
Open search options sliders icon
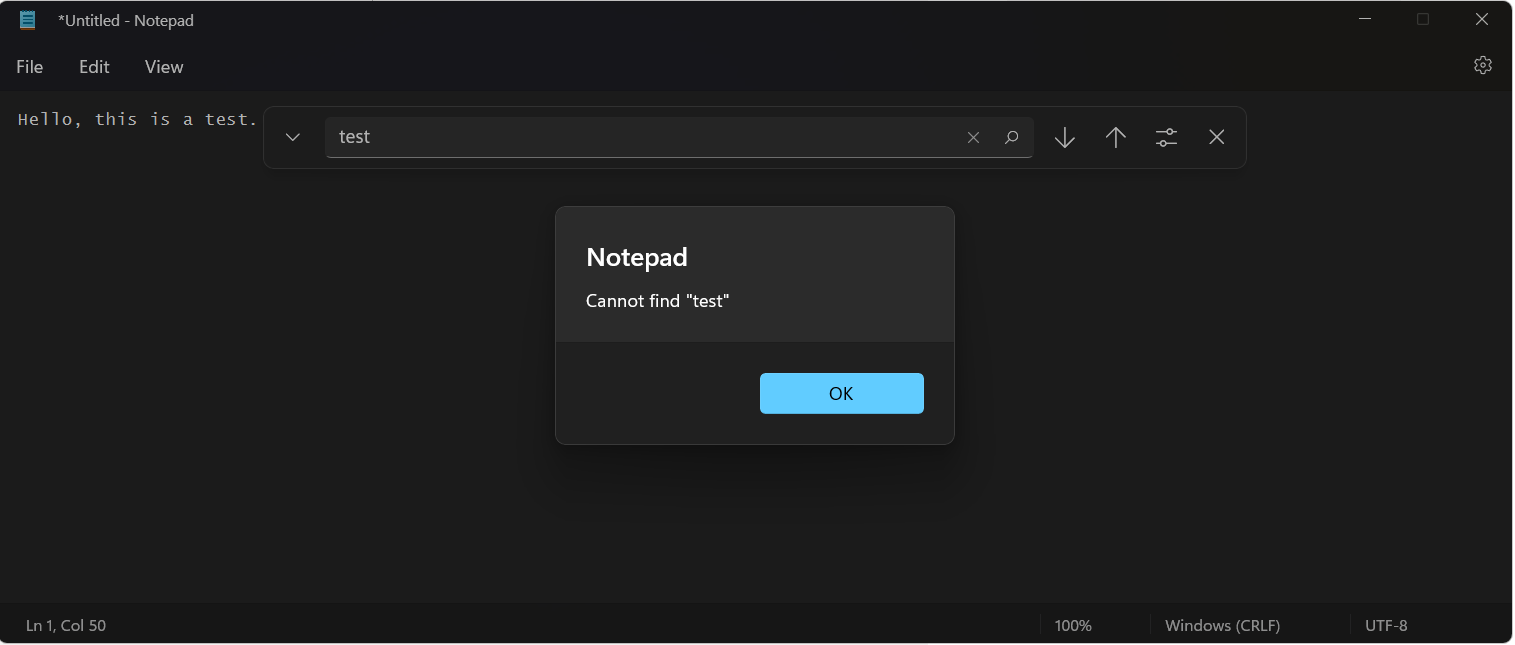click(1166, 137)
